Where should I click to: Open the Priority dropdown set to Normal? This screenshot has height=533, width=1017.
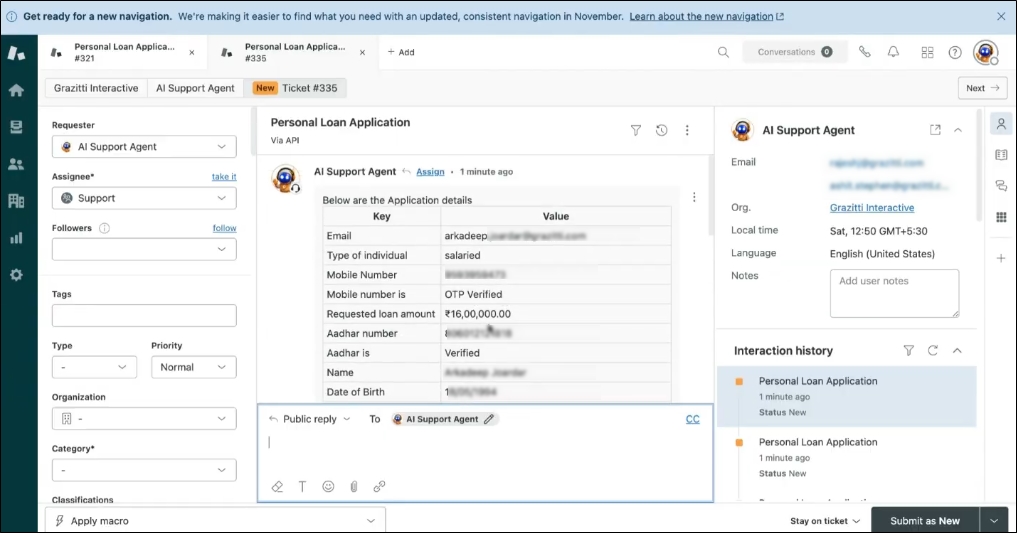pyautogui.click(x=193, y=367)
